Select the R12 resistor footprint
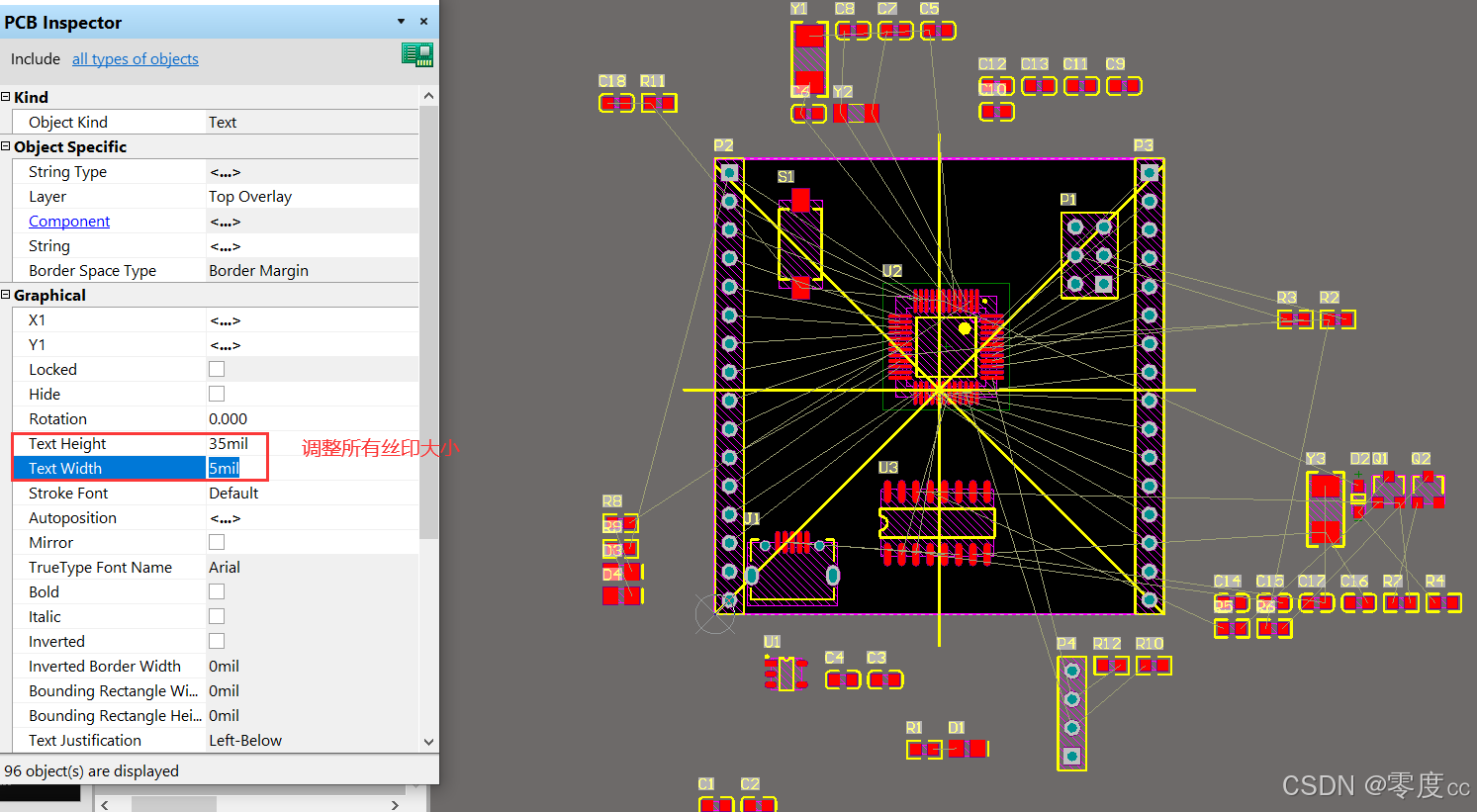Image resolution: width=1477 pixels, height=812 pixels. point(1112,666)
